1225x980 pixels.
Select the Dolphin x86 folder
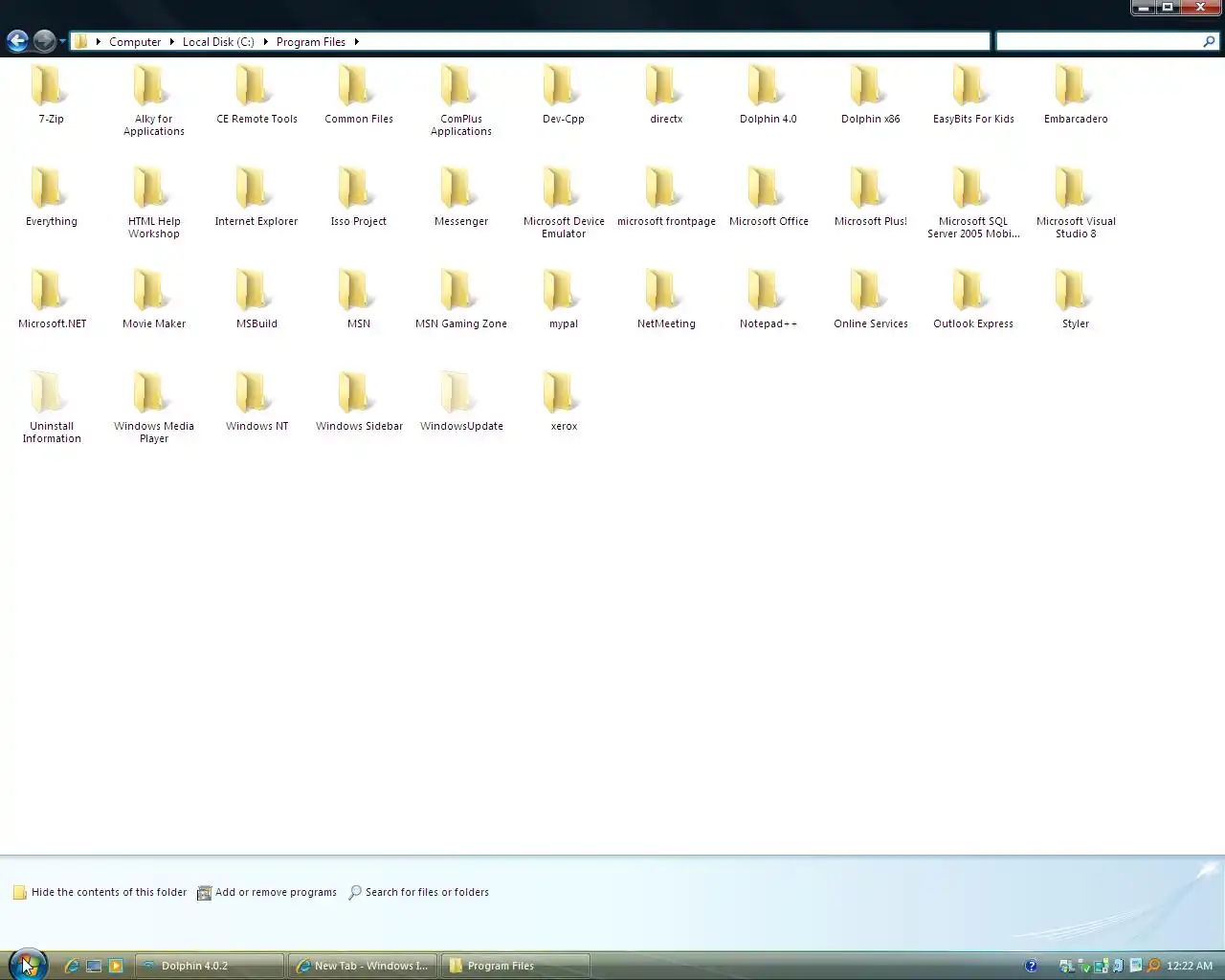(871, 94)
